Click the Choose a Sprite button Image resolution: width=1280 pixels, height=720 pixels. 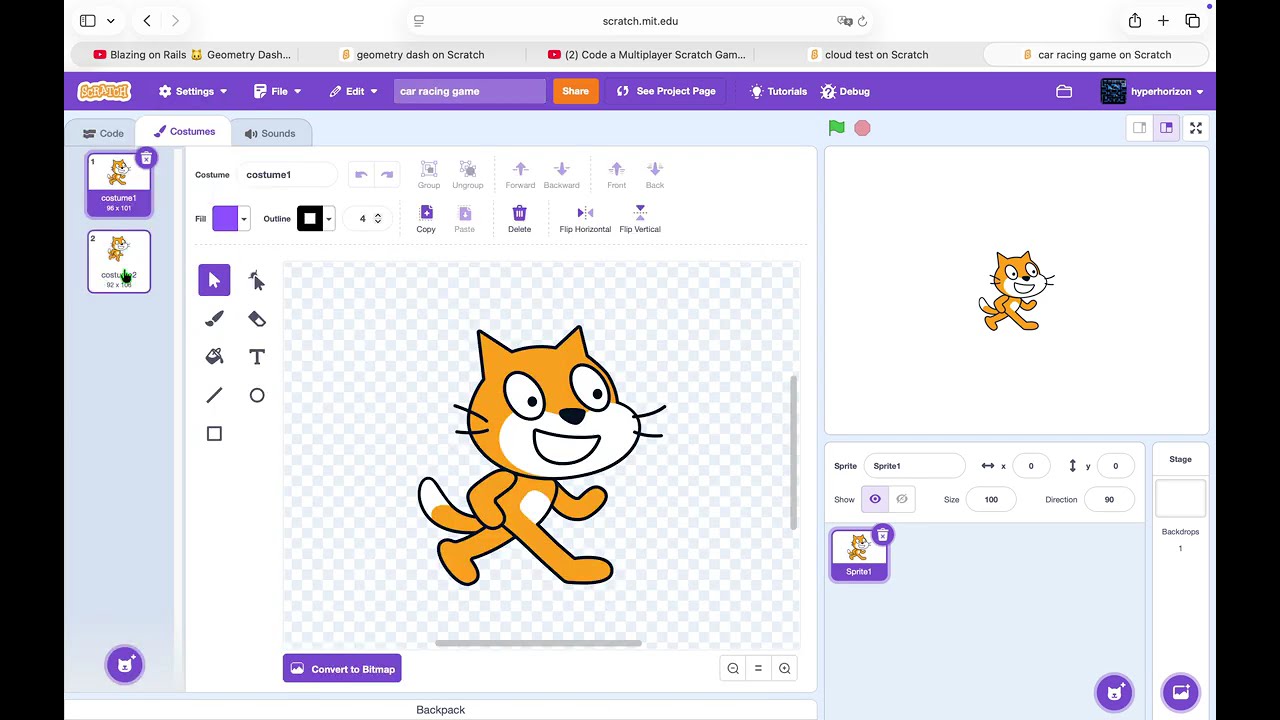[x=1114, y=692]
